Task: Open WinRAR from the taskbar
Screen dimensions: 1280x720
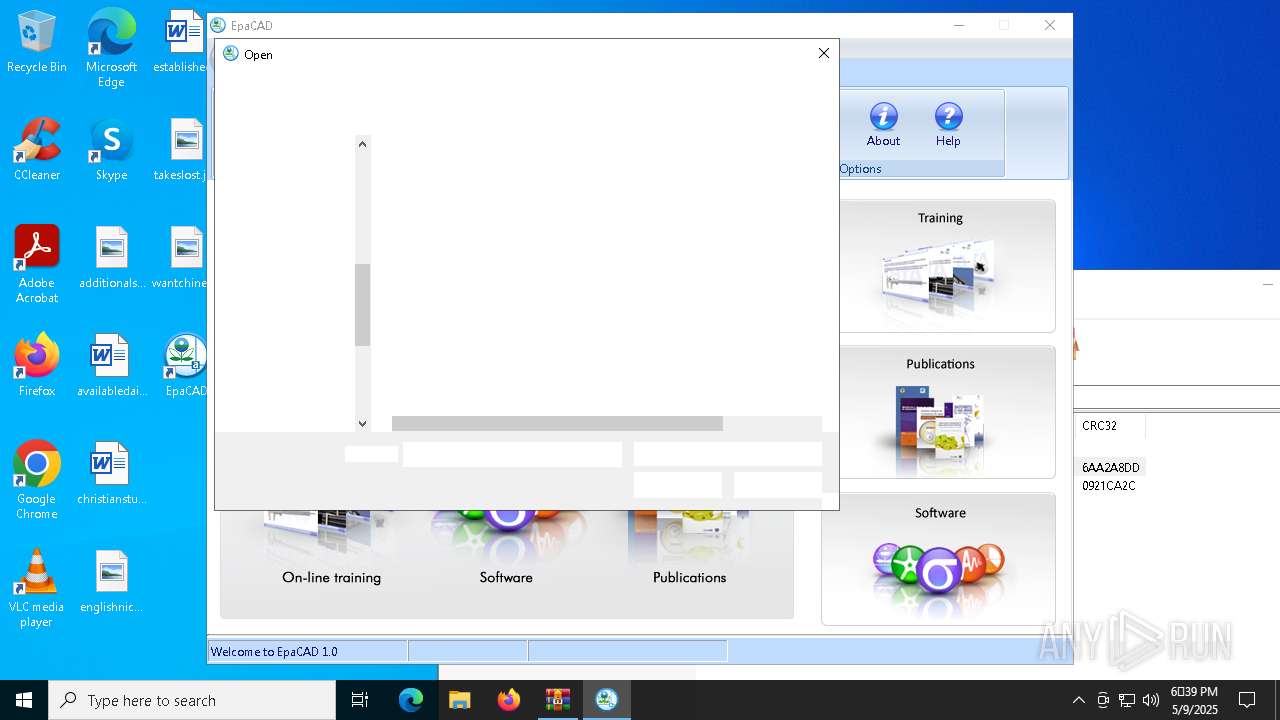Action: click(557, 700)
